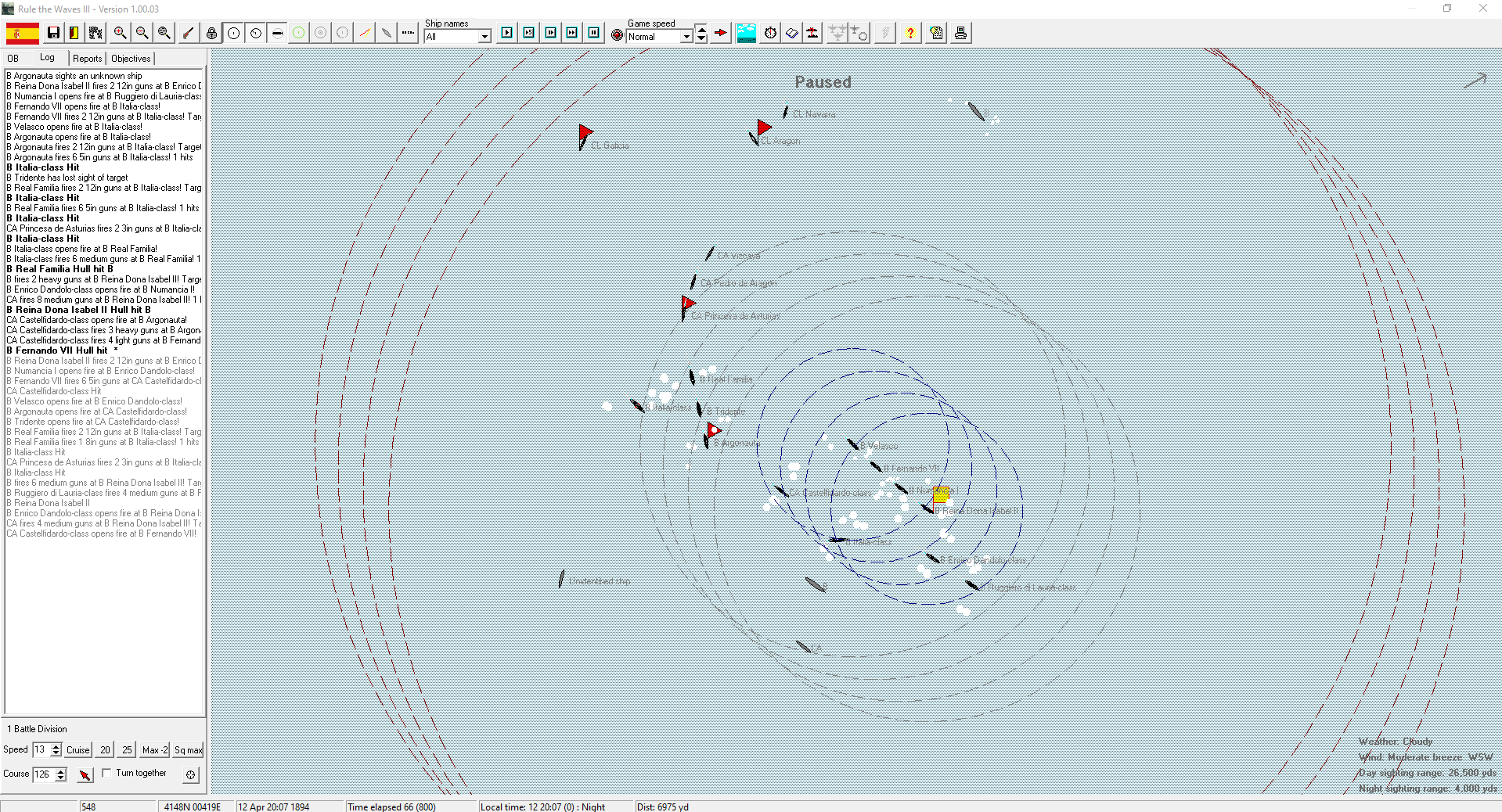Click the printer icon in toolbar

[x=960, y=33]
